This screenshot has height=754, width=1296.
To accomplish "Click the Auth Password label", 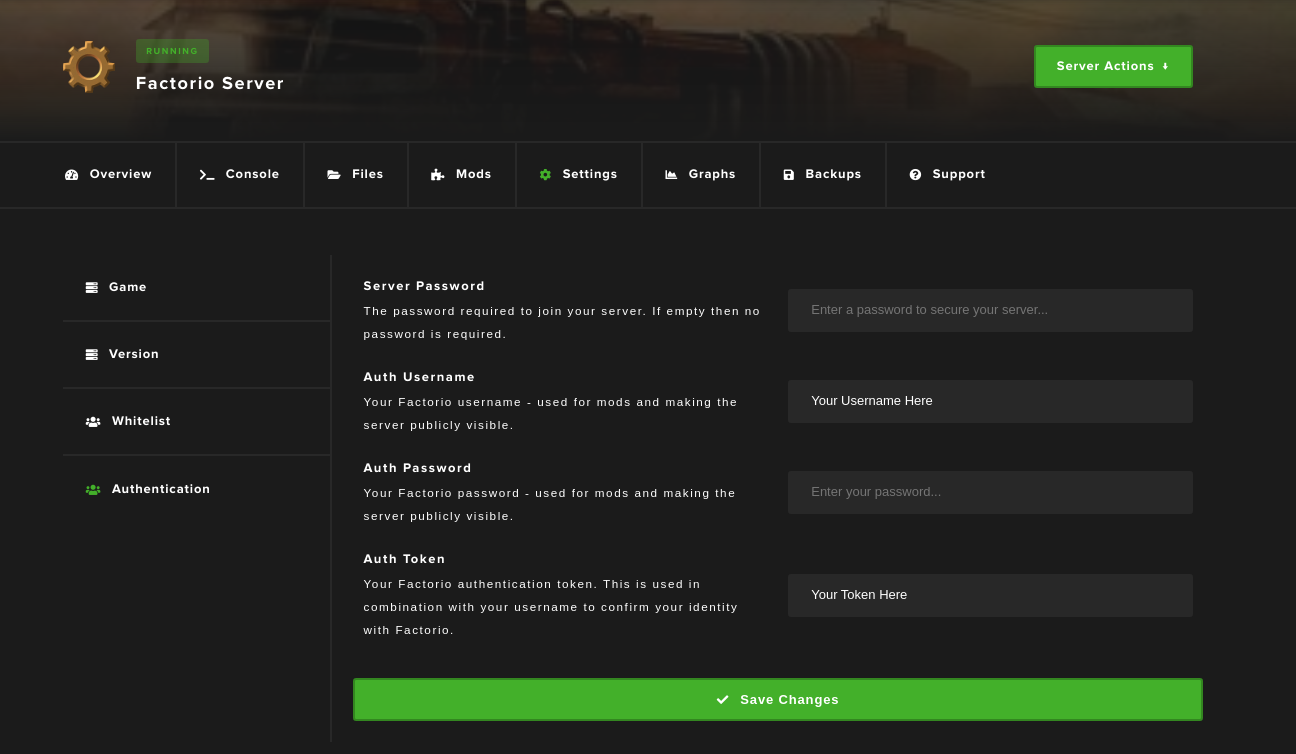I will pos(417,468).
